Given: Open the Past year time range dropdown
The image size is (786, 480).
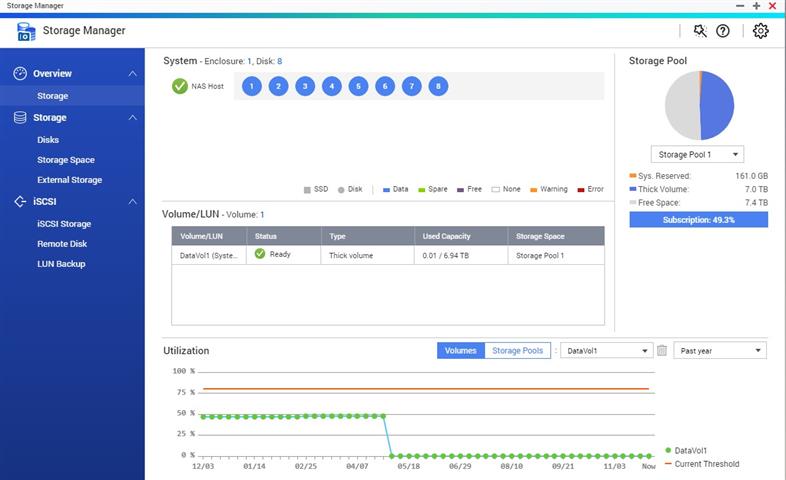Looking at the screenshot, I should [720, 351].
